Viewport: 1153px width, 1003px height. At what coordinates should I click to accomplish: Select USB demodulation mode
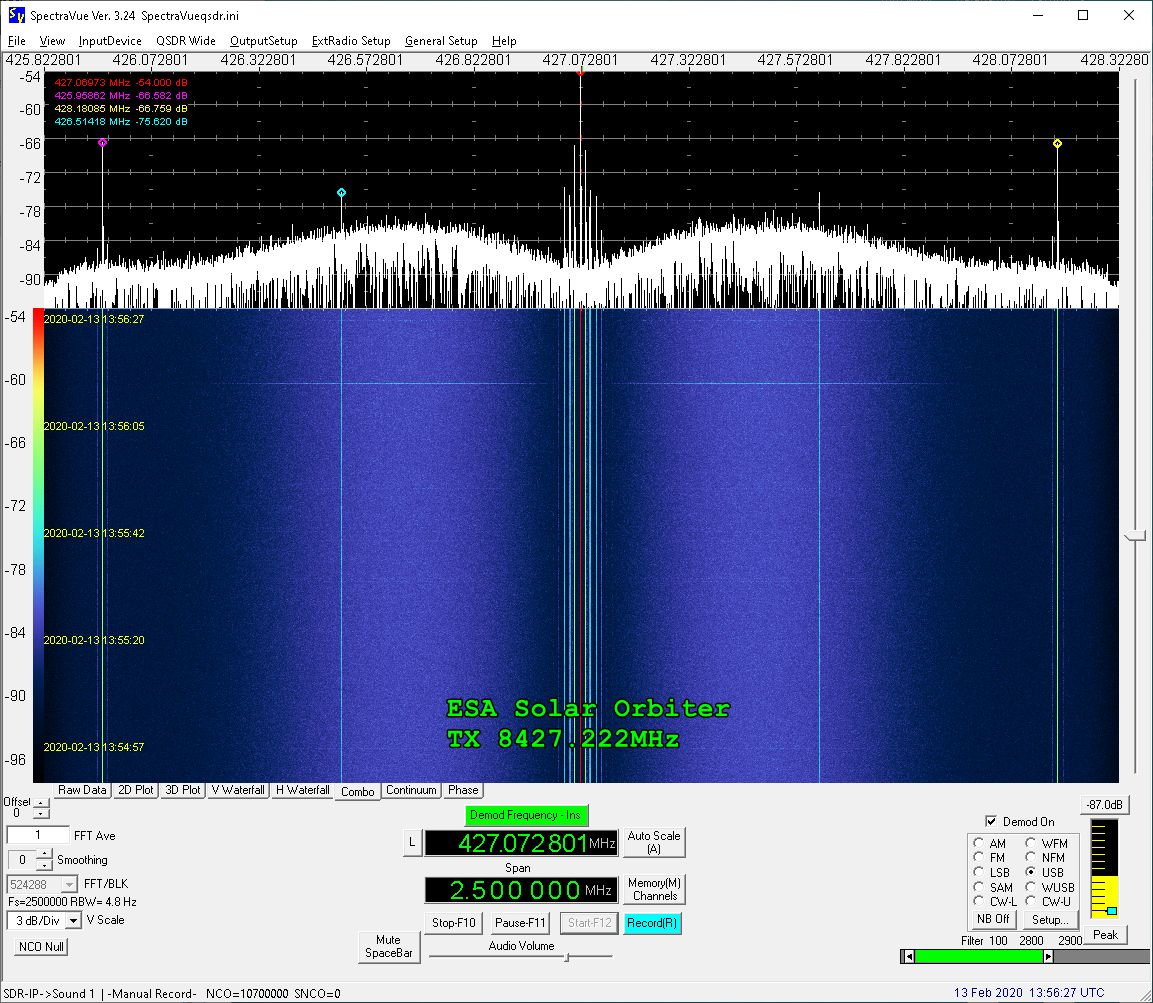click(1030, 872)
